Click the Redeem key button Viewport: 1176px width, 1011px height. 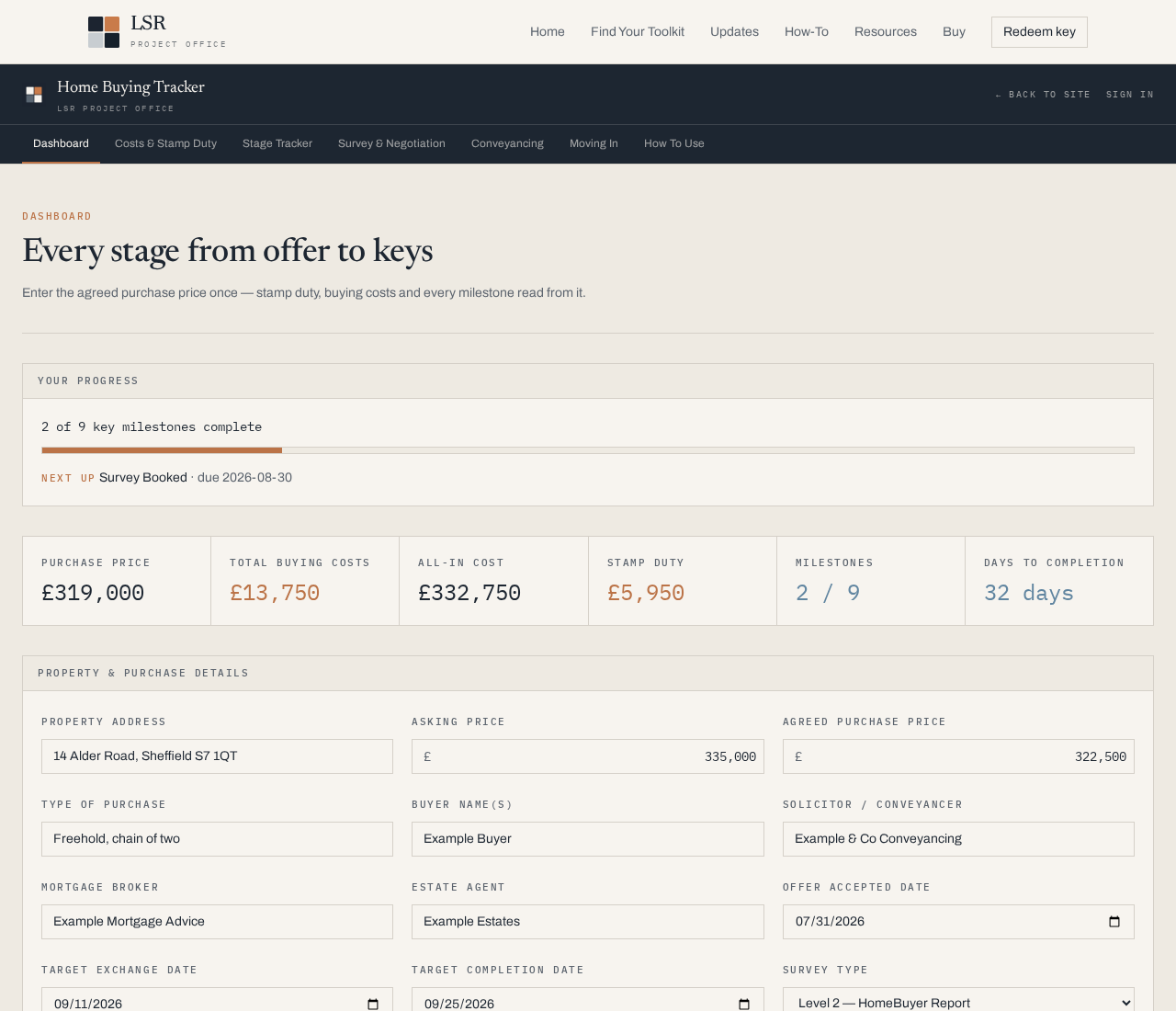point(1039,32)
